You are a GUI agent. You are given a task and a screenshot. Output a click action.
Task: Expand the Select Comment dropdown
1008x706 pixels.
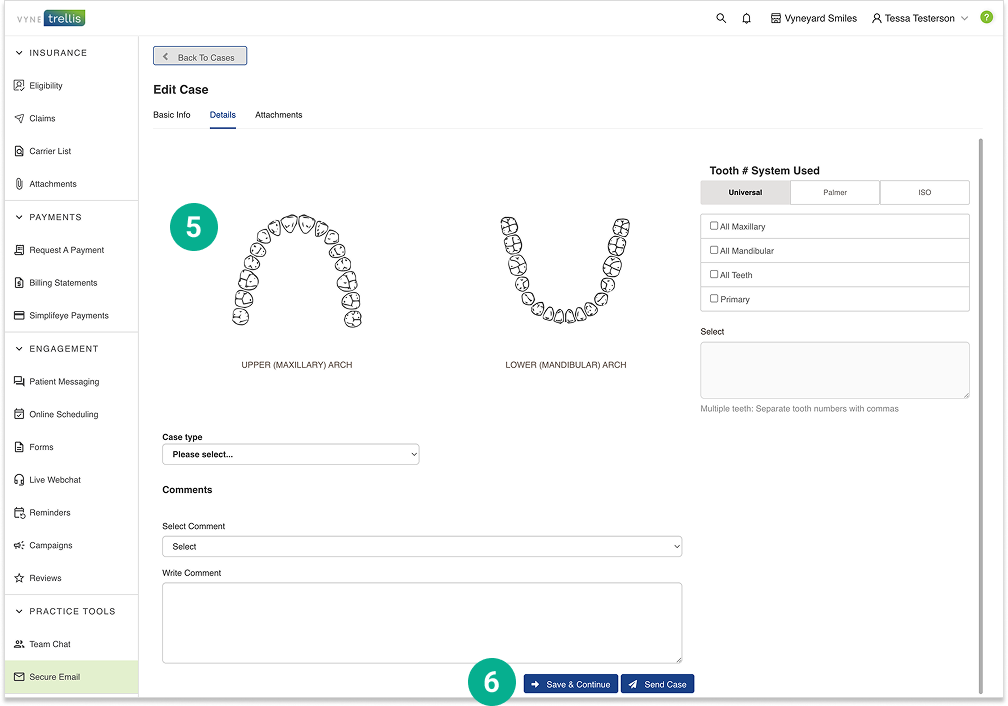421,547
